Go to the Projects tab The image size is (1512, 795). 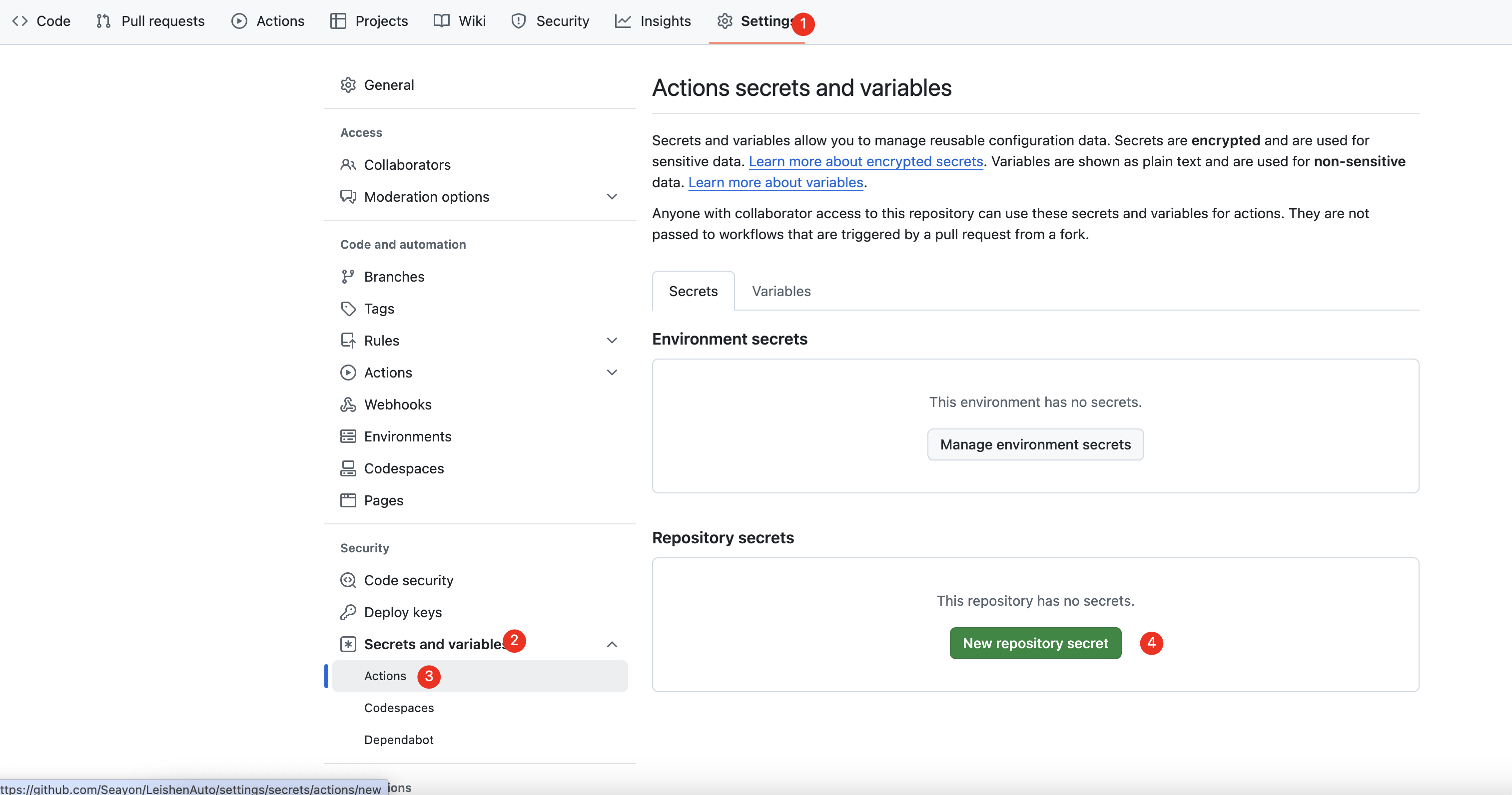(369, 21)
